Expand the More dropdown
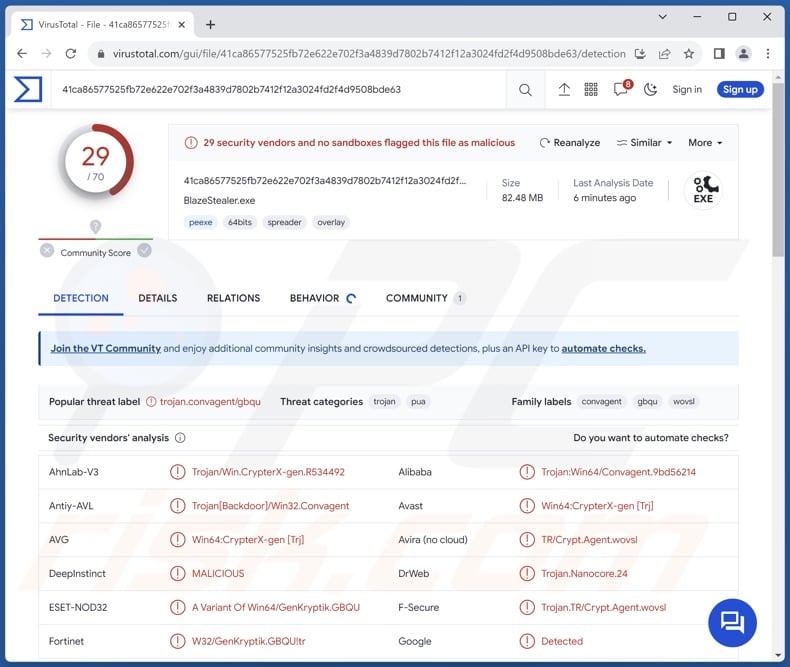The width and height of the screenshot is (790, 667). coord(705,143)
